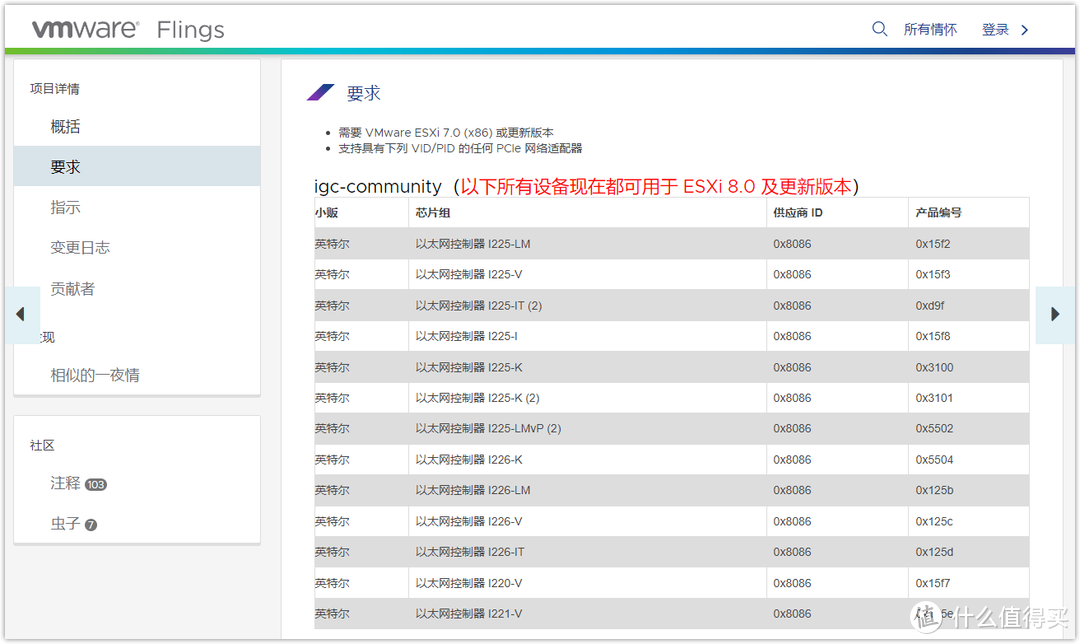Open the 注释 comments section
Screen dimensions: 1080x644
(68, 483)
